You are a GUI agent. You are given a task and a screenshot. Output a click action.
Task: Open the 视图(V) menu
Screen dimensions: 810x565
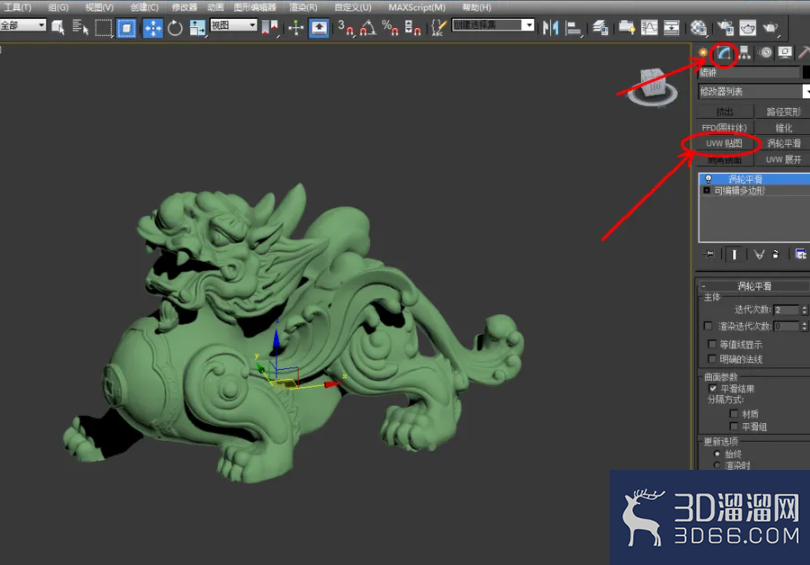(x=99, y=7)
